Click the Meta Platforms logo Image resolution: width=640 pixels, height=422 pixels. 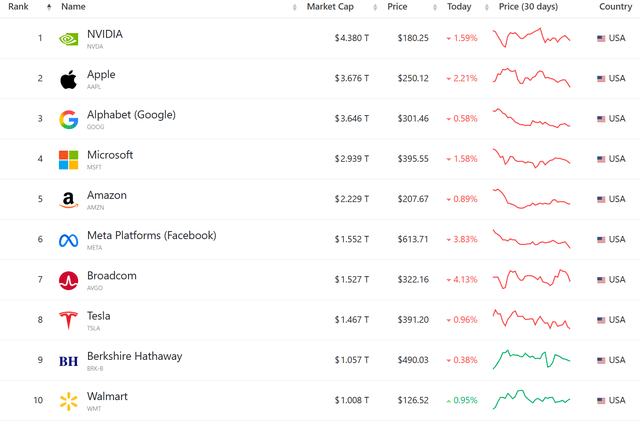68,240
